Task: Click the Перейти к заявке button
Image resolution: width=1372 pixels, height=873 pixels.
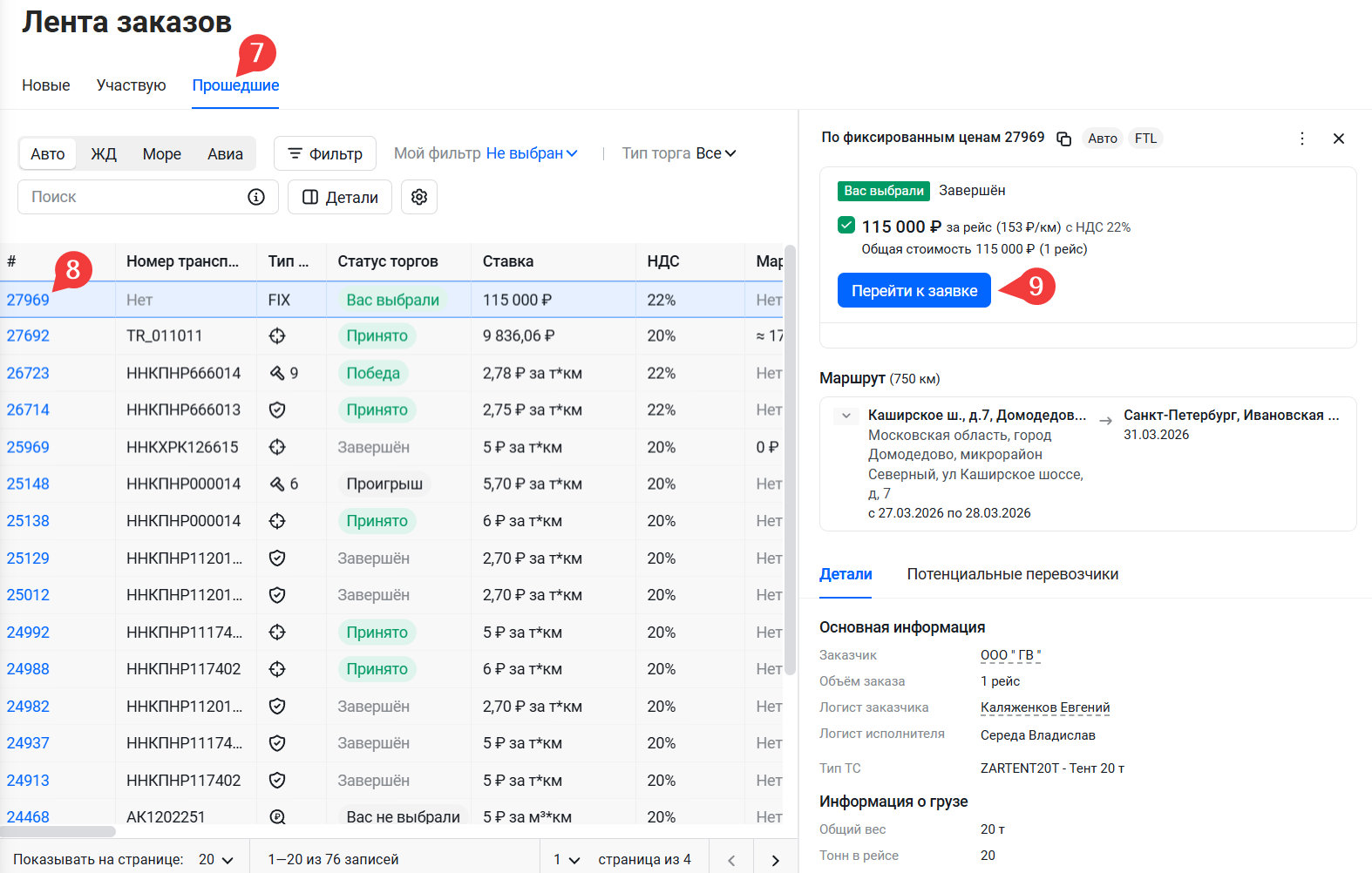Action: pyautogui.click(x=914, y=290)
